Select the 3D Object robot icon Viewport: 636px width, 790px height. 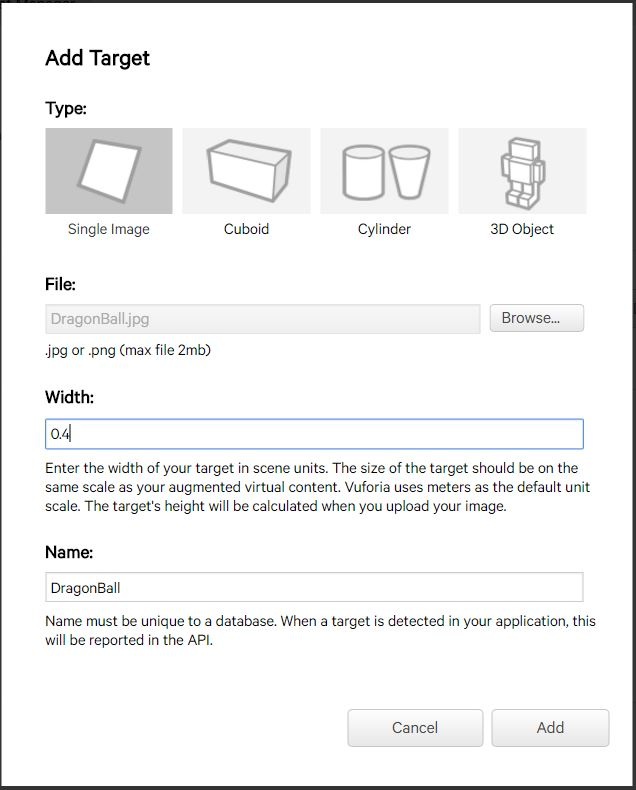pyautogui.click(x=522, y=171)
